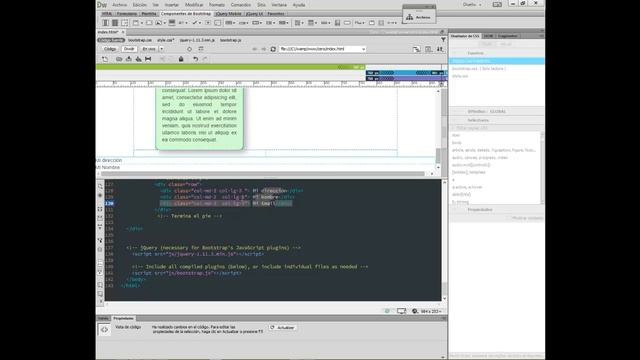Open the Archivo menu

click(x=120, y=5)
